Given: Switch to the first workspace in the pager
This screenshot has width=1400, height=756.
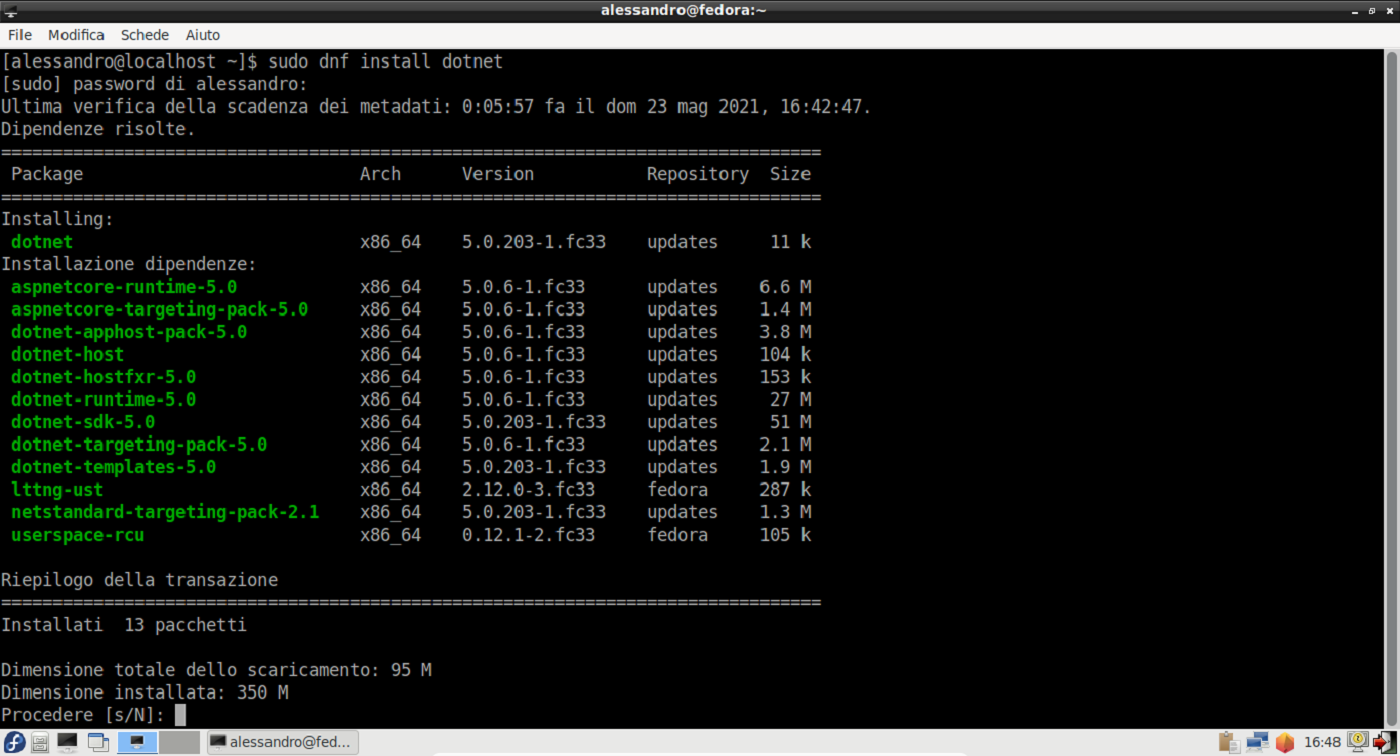Looking at the screenshot, I should click(137, 742).
